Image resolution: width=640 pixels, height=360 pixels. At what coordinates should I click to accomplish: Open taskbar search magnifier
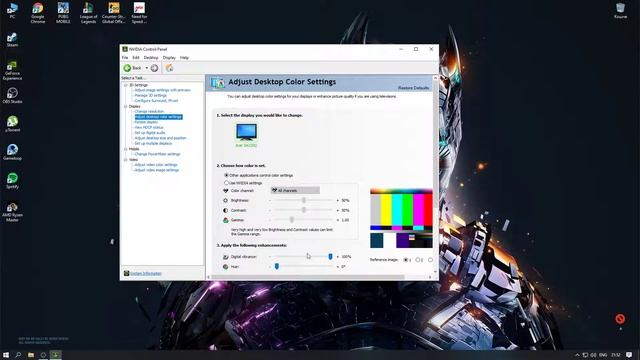(x=18, y=355)
